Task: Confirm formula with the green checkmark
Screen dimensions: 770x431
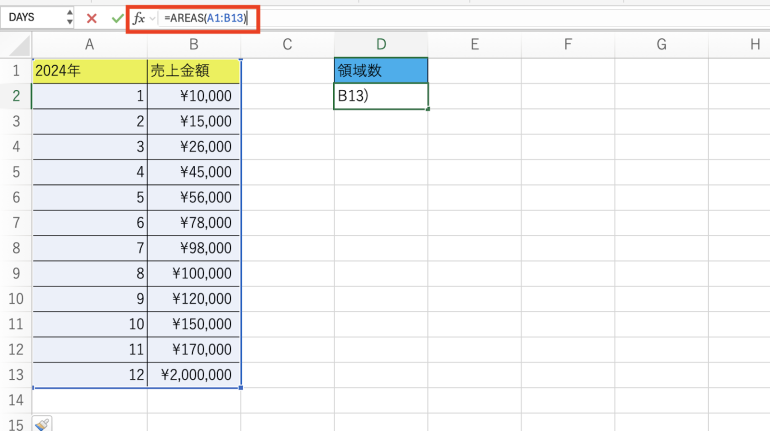Action: click(117, 18)
